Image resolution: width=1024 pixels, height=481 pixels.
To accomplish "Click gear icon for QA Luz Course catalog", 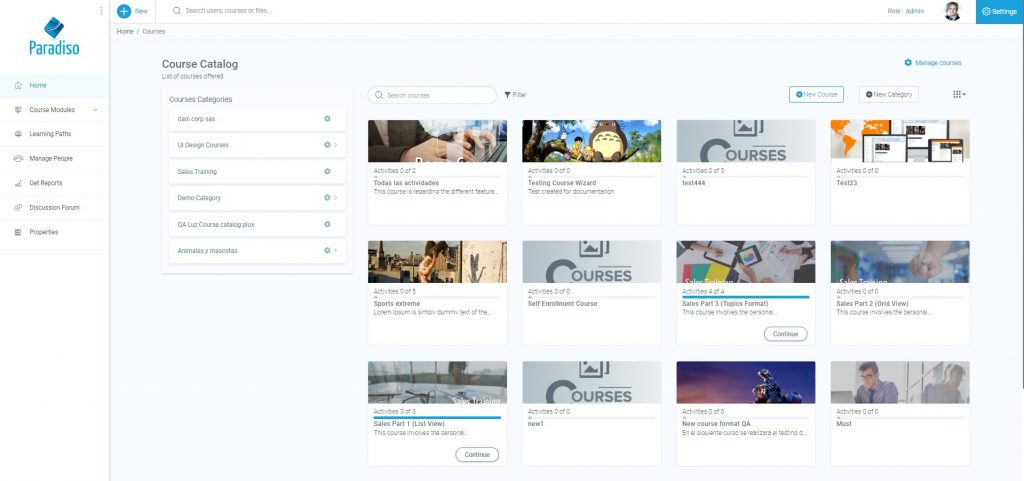I will pyautogui.click(x=327, y=224).
